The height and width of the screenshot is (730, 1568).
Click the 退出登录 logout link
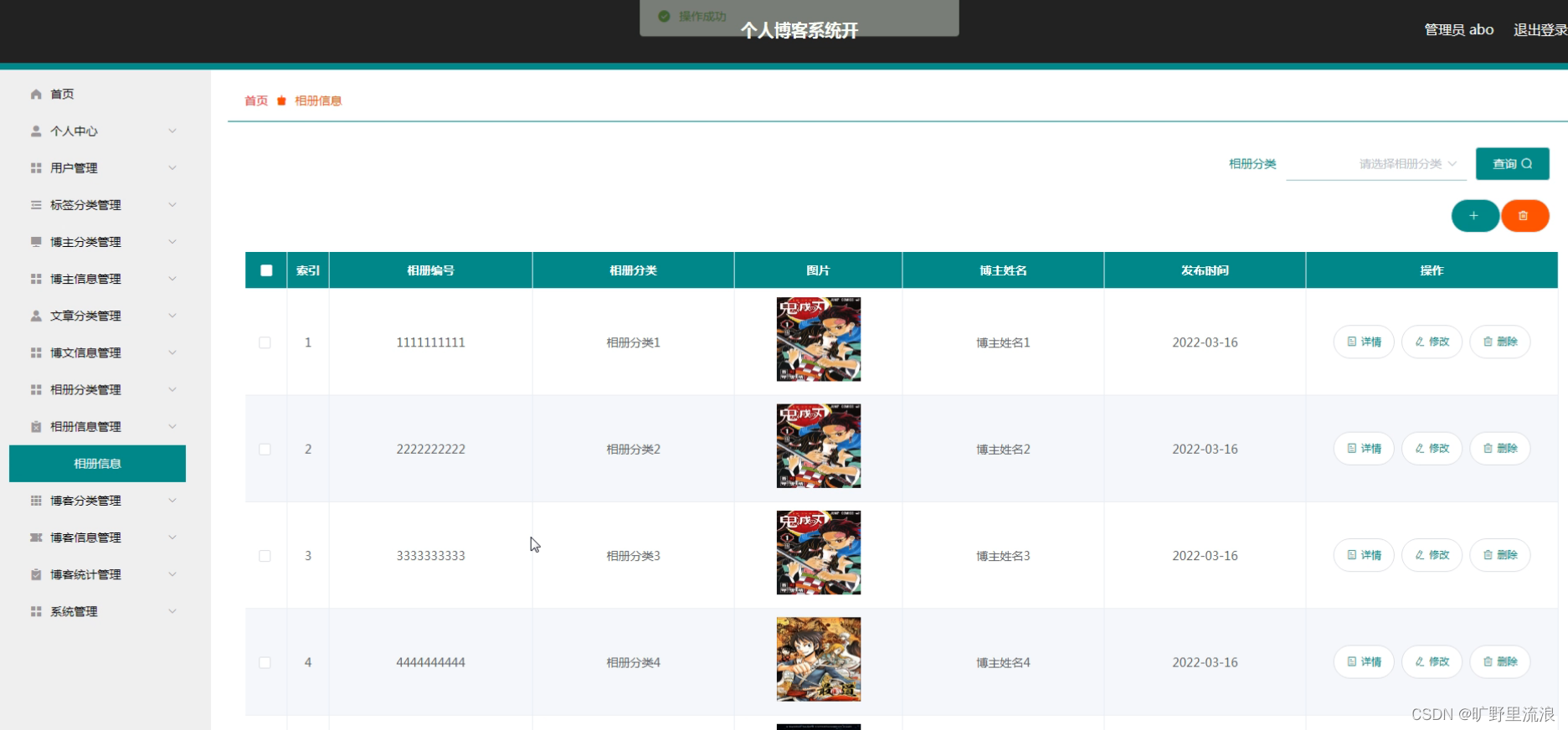tap(1540, 30)
